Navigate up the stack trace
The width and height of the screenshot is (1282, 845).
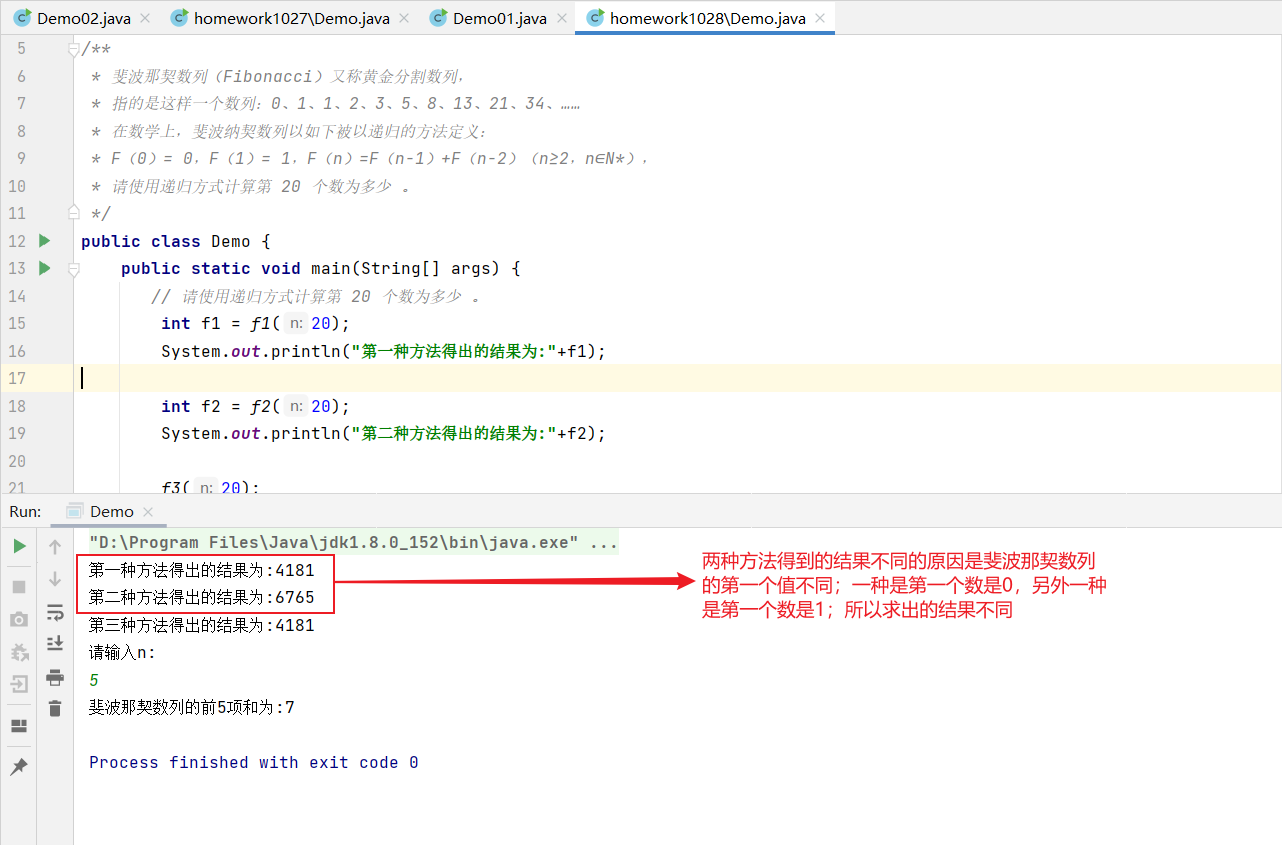[55, 546]
